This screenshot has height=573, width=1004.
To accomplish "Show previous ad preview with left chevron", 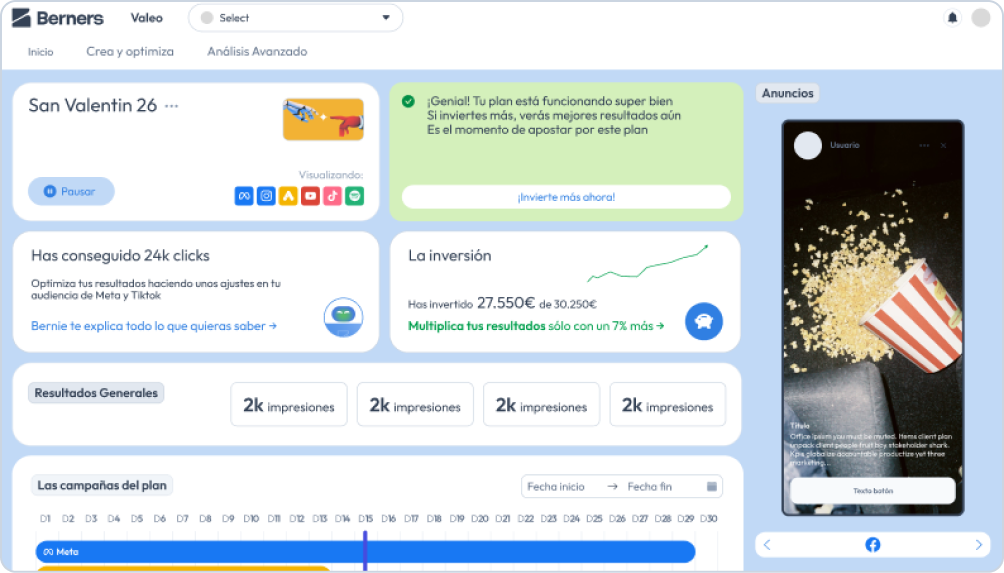I will pyautogui.click(x=767, y=545).
